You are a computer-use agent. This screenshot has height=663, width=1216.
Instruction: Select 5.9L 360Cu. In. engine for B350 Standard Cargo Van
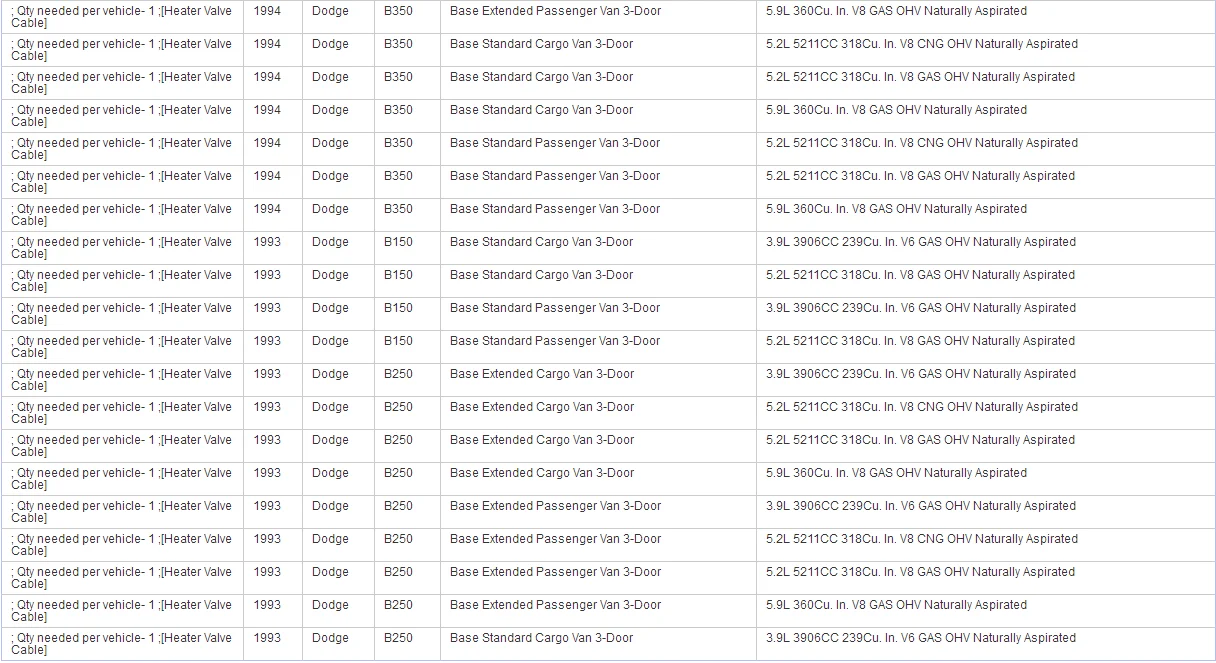(896, 110)
